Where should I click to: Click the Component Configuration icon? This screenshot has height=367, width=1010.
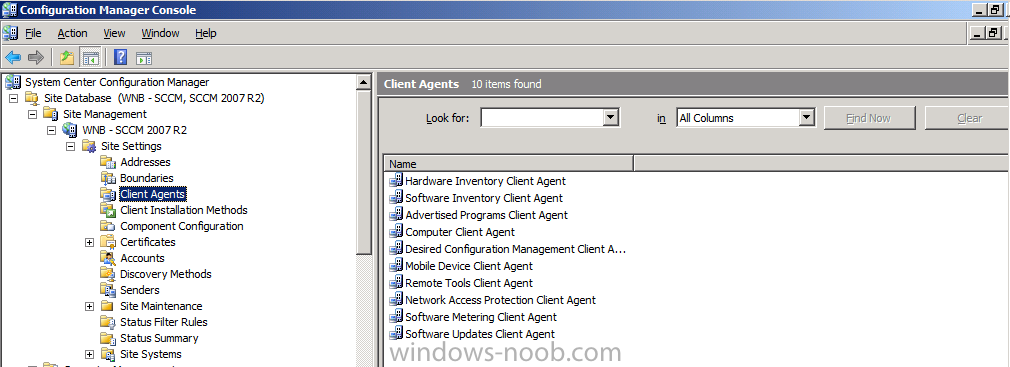click(108, 227)
